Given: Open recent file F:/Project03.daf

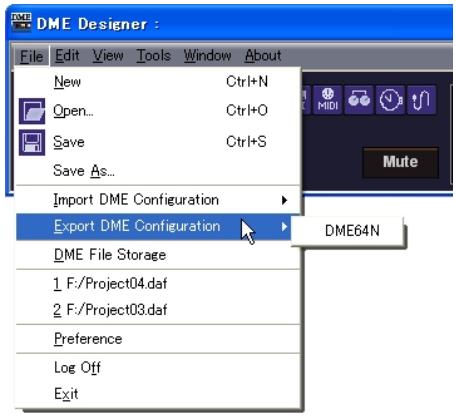Looking at the screenshot, I should pos(158,310).
